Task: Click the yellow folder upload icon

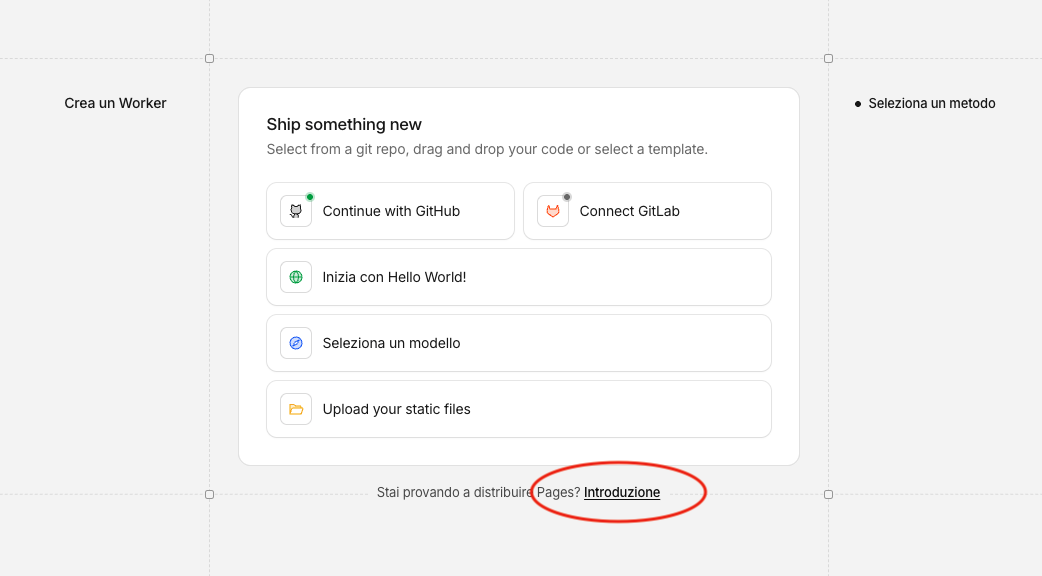Action: point(296,409)
